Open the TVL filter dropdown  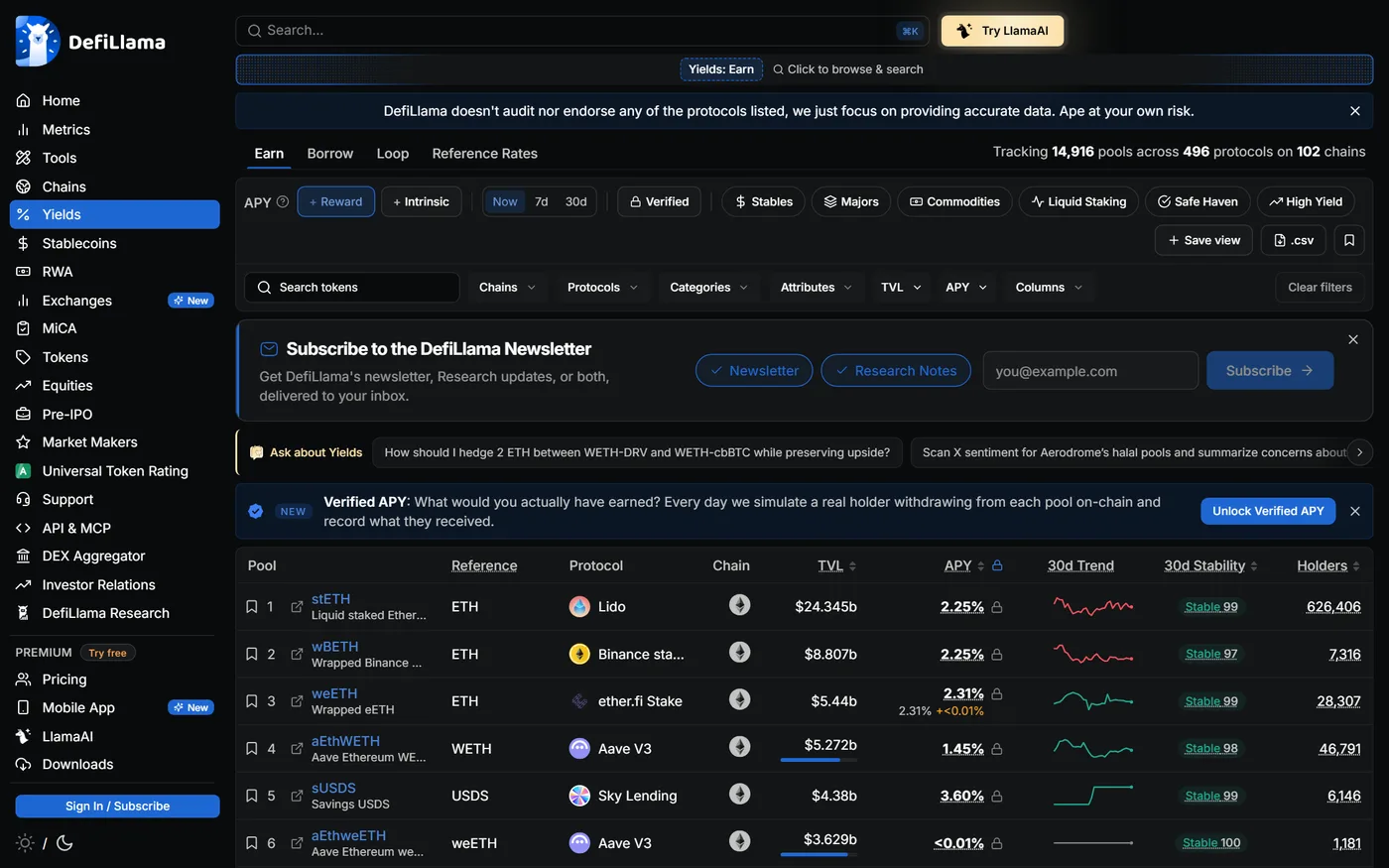(901, 288)
